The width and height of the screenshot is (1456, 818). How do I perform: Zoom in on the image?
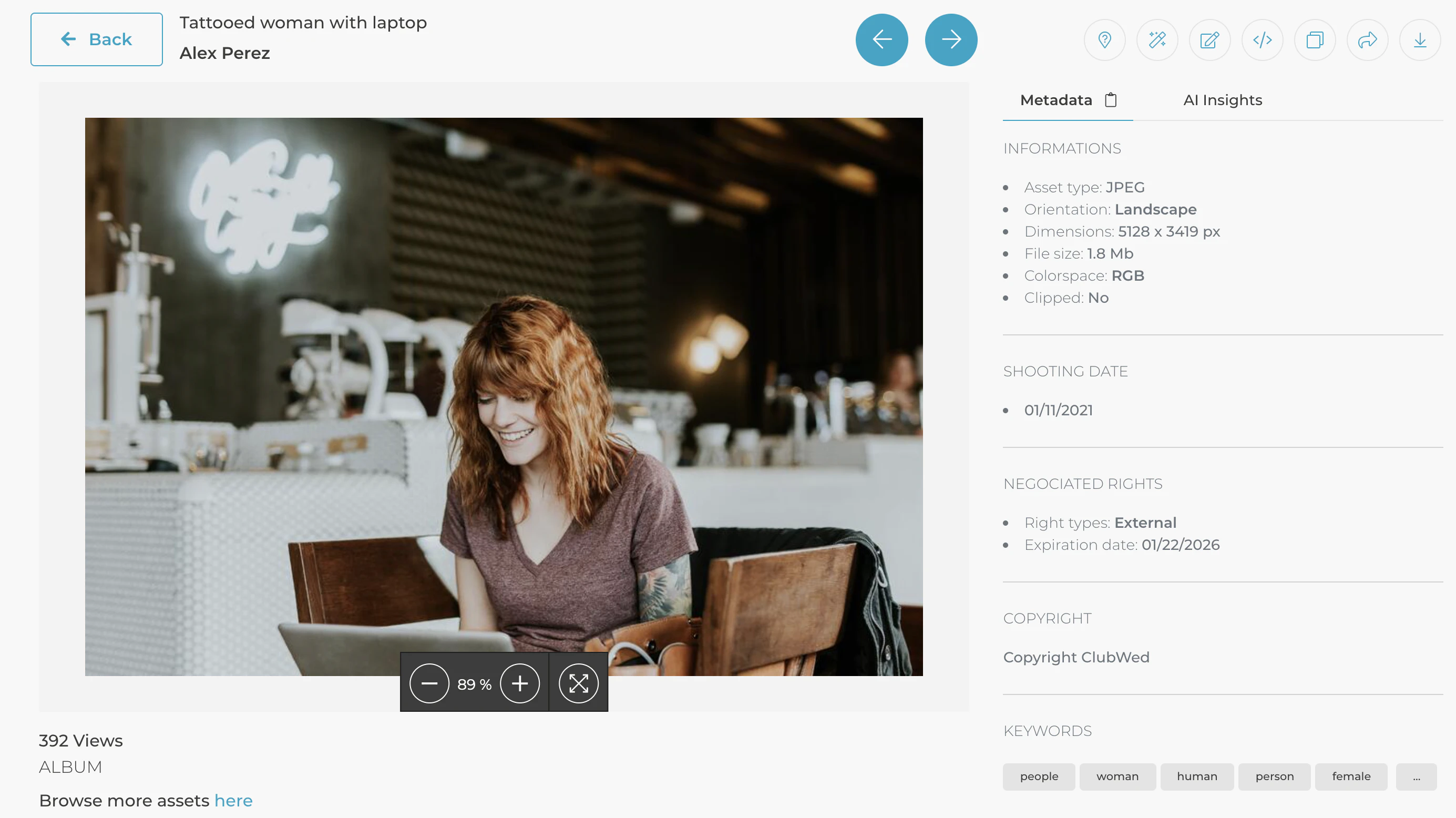(520, 683)
